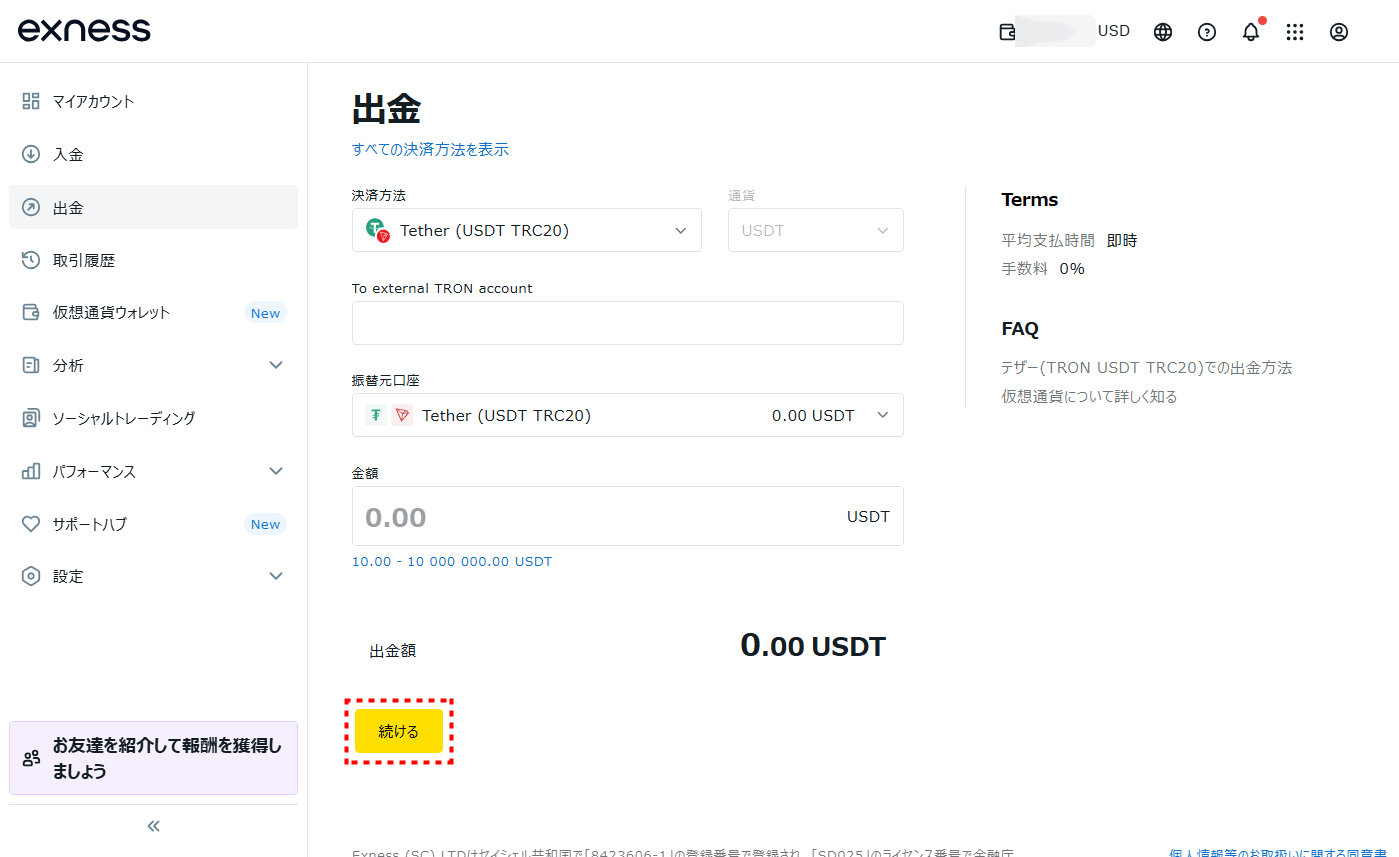Click the 設定 hexagon gear icon

(31, 576)
